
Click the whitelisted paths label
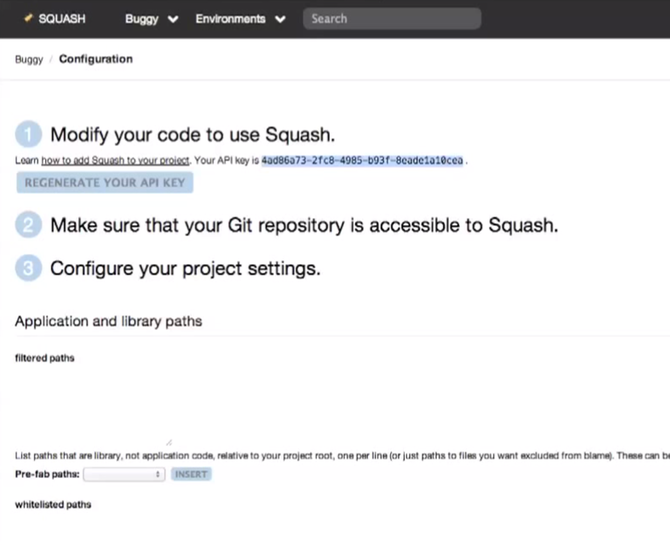(x=53, y=505)
